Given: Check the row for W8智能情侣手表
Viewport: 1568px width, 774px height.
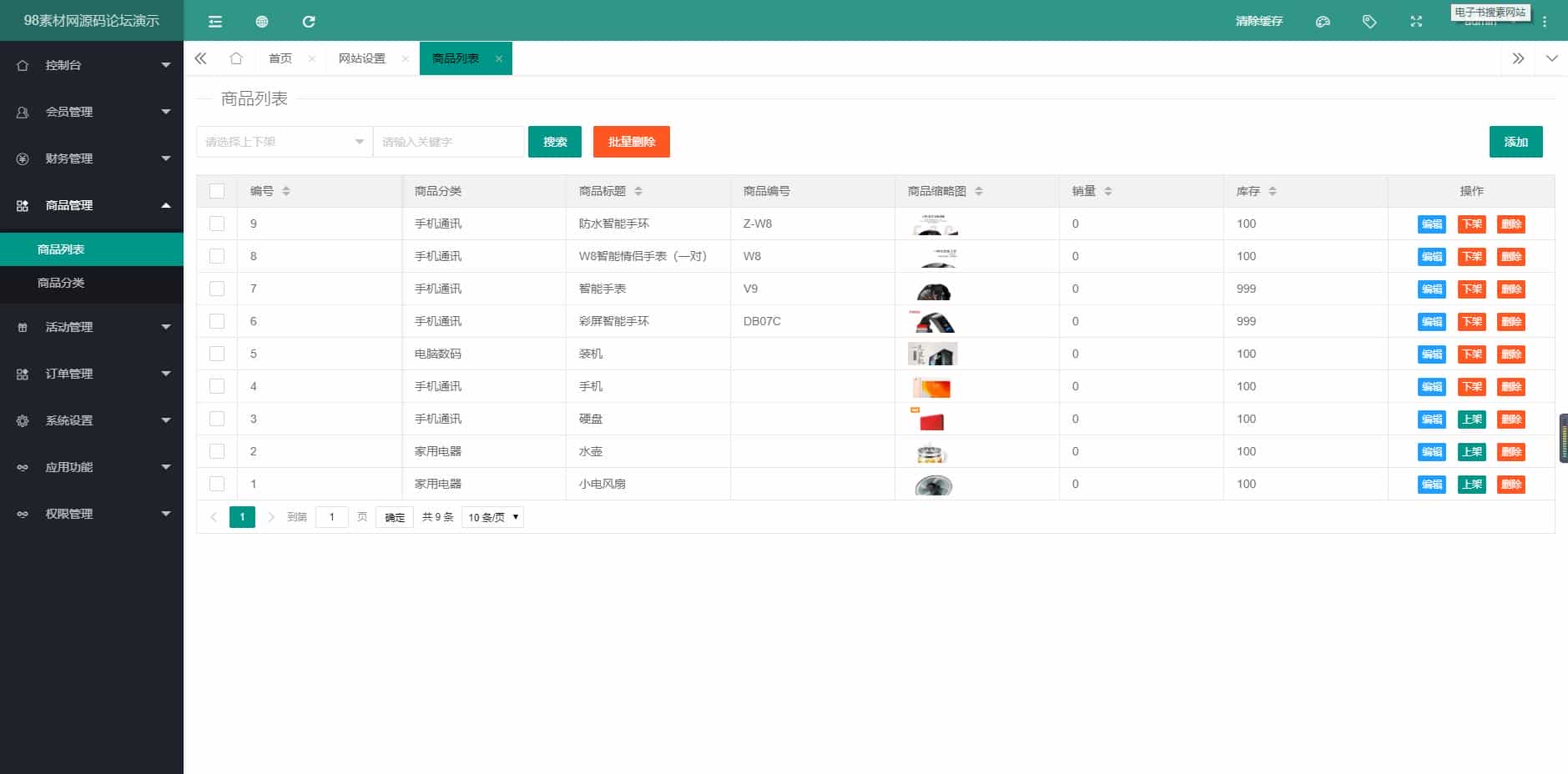Looking at the screenshot, I should 217,256.
